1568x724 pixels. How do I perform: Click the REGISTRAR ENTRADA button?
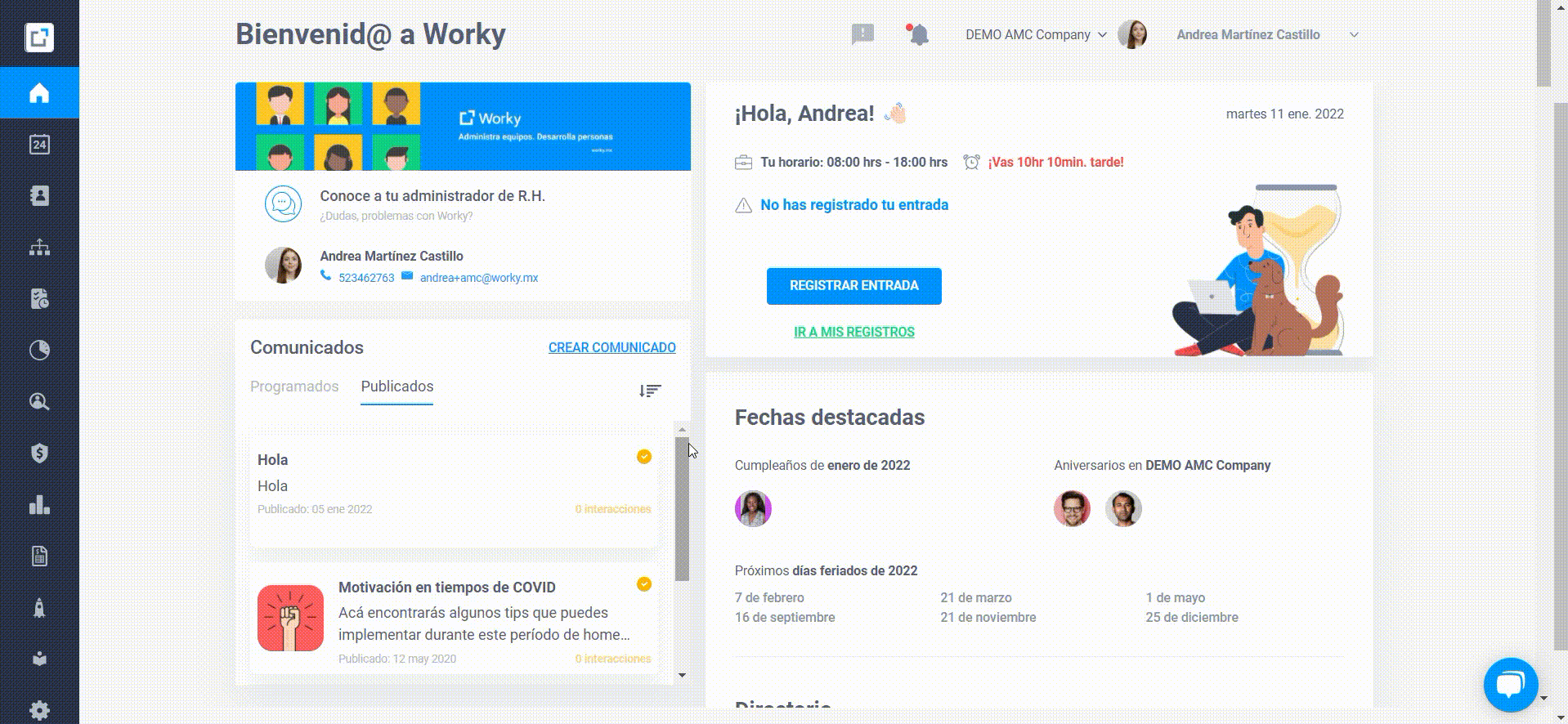(x=854, y=286)
